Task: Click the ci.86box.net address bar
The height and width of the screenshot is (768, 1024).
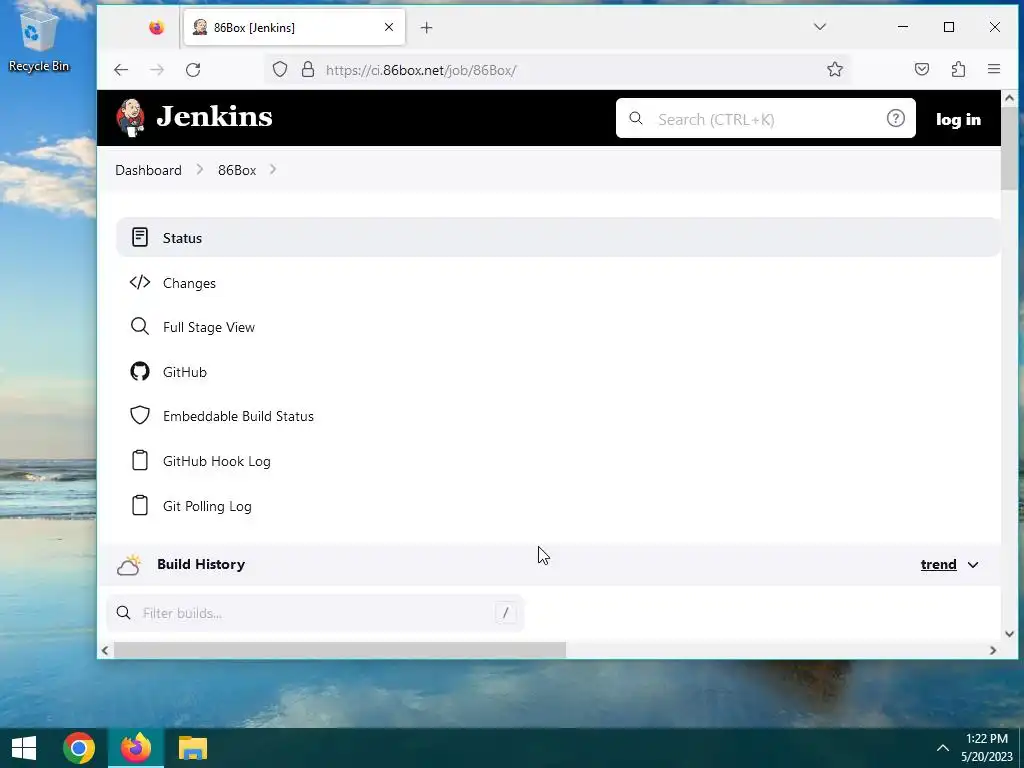Action: coord(557,70)
